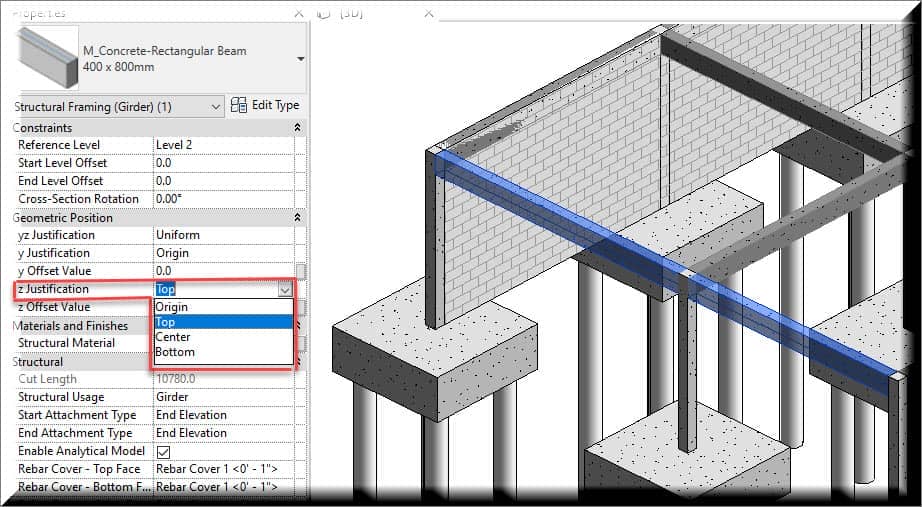Click the Start Level Offset value
The width and height of the screenshot is (922, 507).
222,163
